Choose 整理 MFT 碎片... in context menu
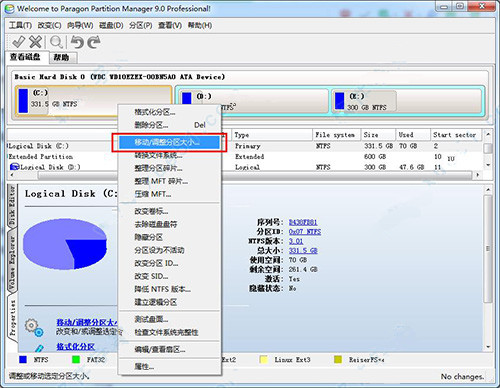500x388 pixels. pyautogui.click(x=170, y=181)
